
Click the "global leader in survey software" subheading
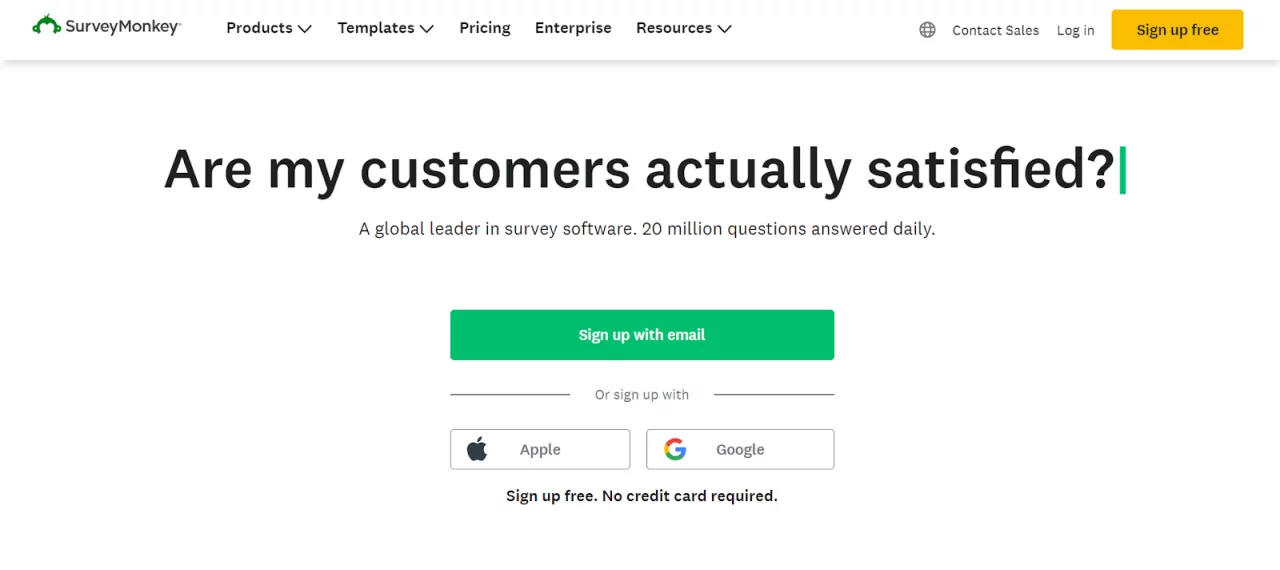pos(647,229)
